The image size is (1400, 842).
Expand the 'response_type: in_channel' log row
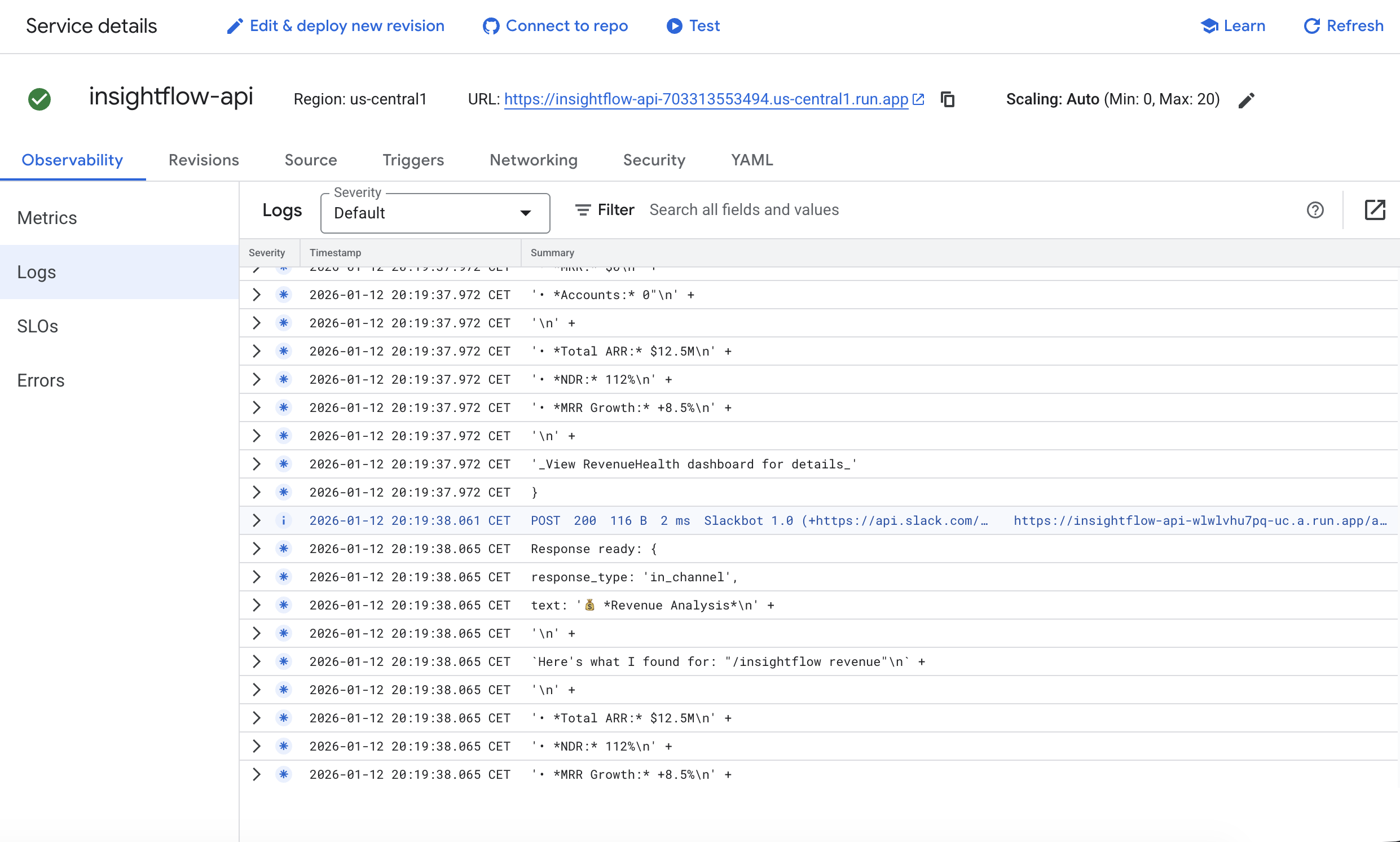coord(256,577)
